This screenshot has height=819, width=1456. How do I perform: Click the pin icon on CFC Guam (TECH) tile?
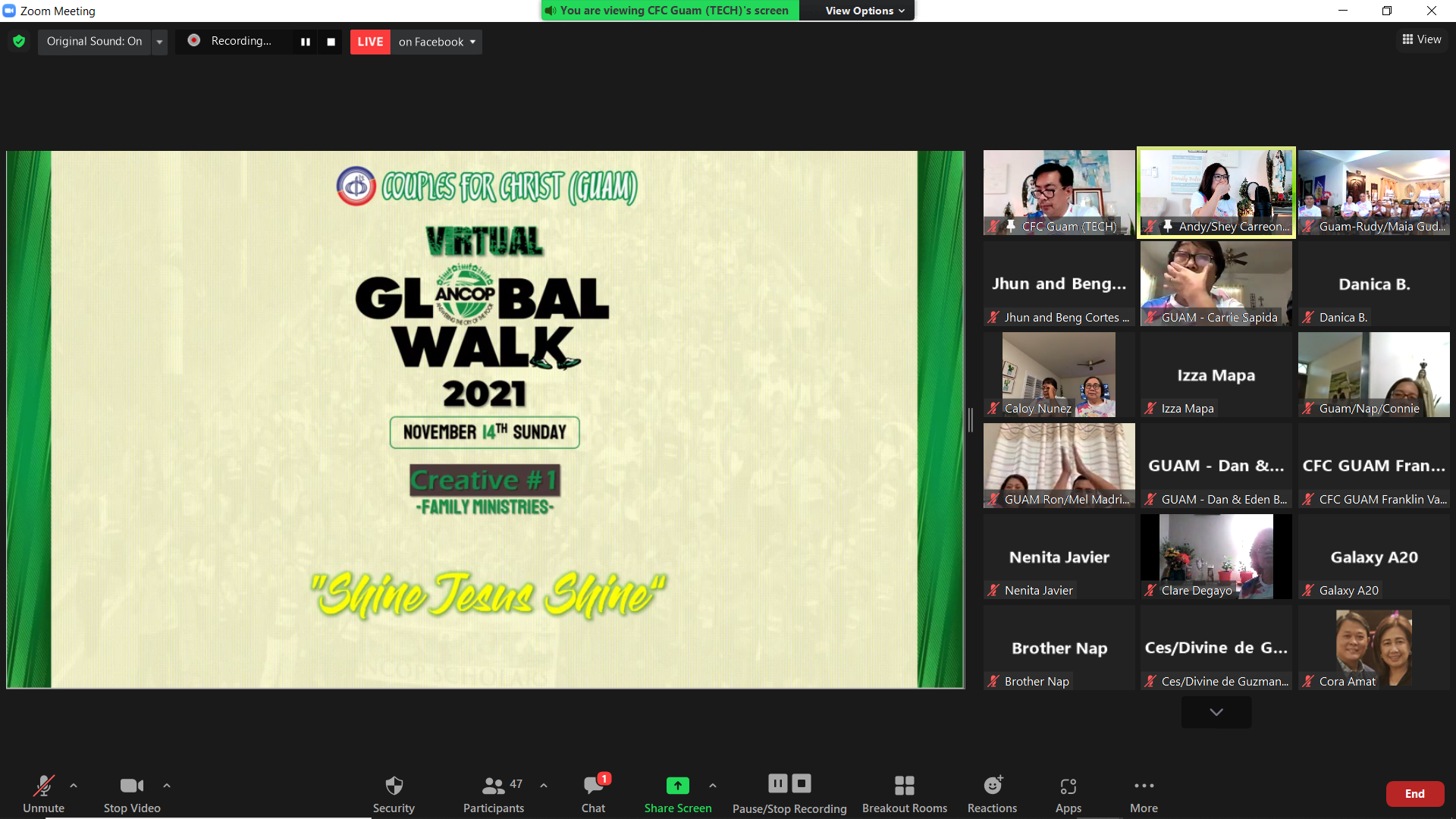click(x=1011, y=226)
